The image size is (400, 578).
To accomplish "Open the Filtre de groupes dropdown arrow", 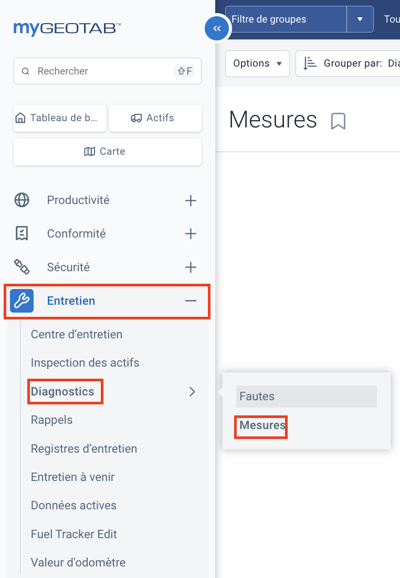I will (x=360, y=19).
